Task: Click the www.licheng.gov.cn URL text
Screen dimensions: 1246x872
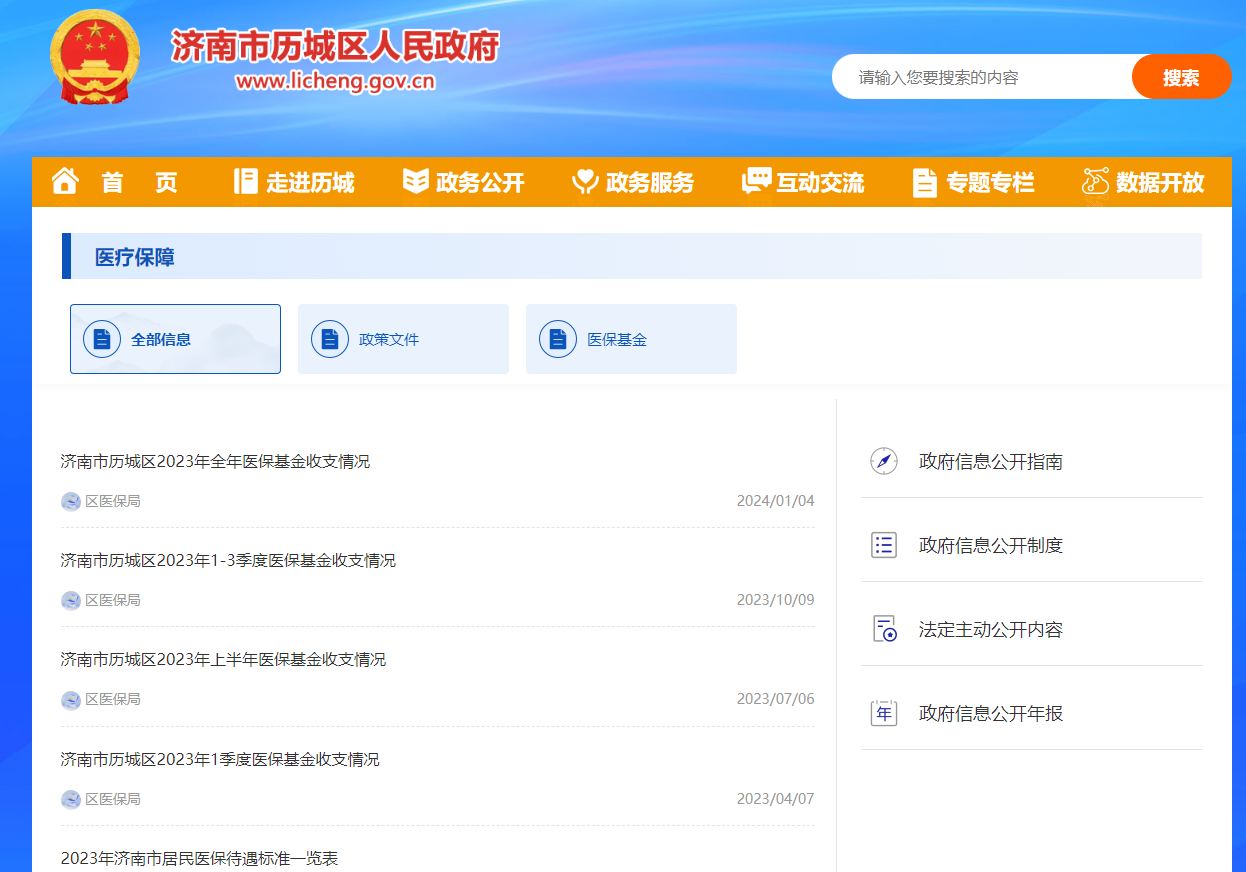Action: [336, 81]
